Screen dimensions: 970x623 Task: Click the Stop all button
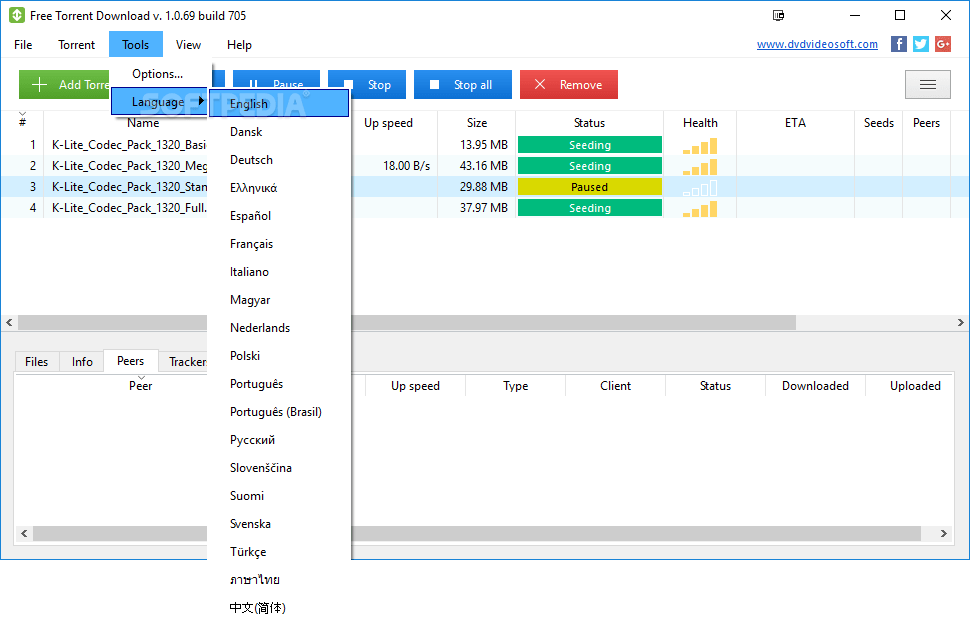(463, 85)
